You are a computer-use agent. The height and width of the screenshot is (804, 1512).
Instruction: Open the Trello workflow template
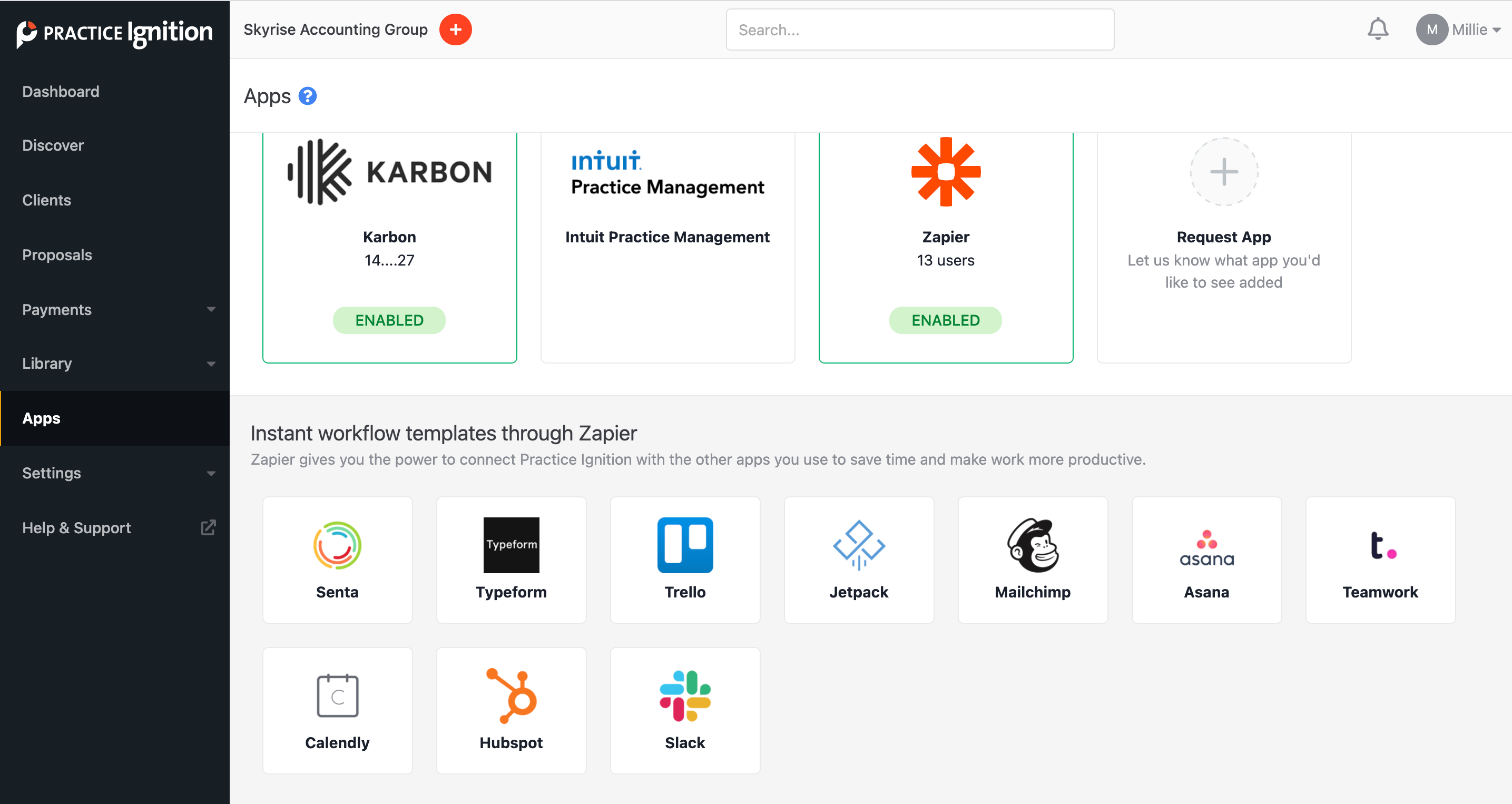pos(685,560)
